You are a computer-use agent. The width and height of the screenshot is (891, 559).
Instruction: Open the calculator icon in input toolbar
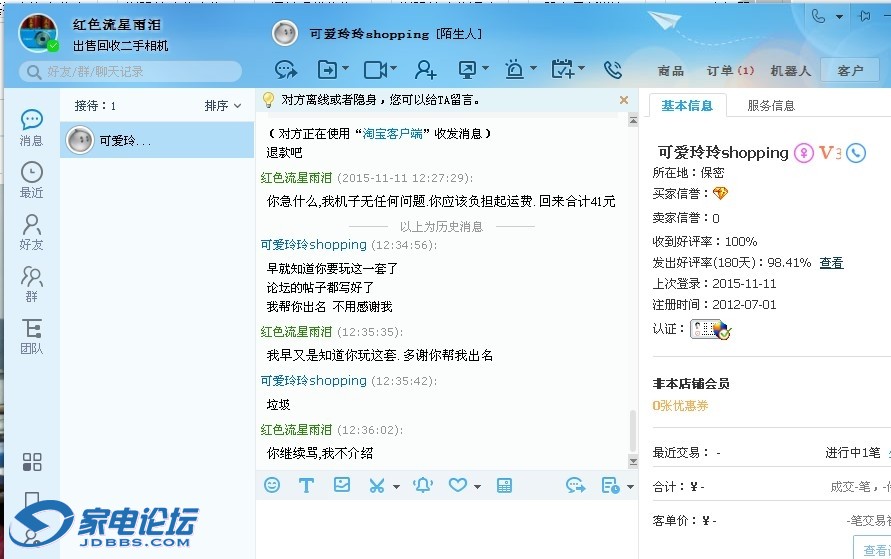504,485
